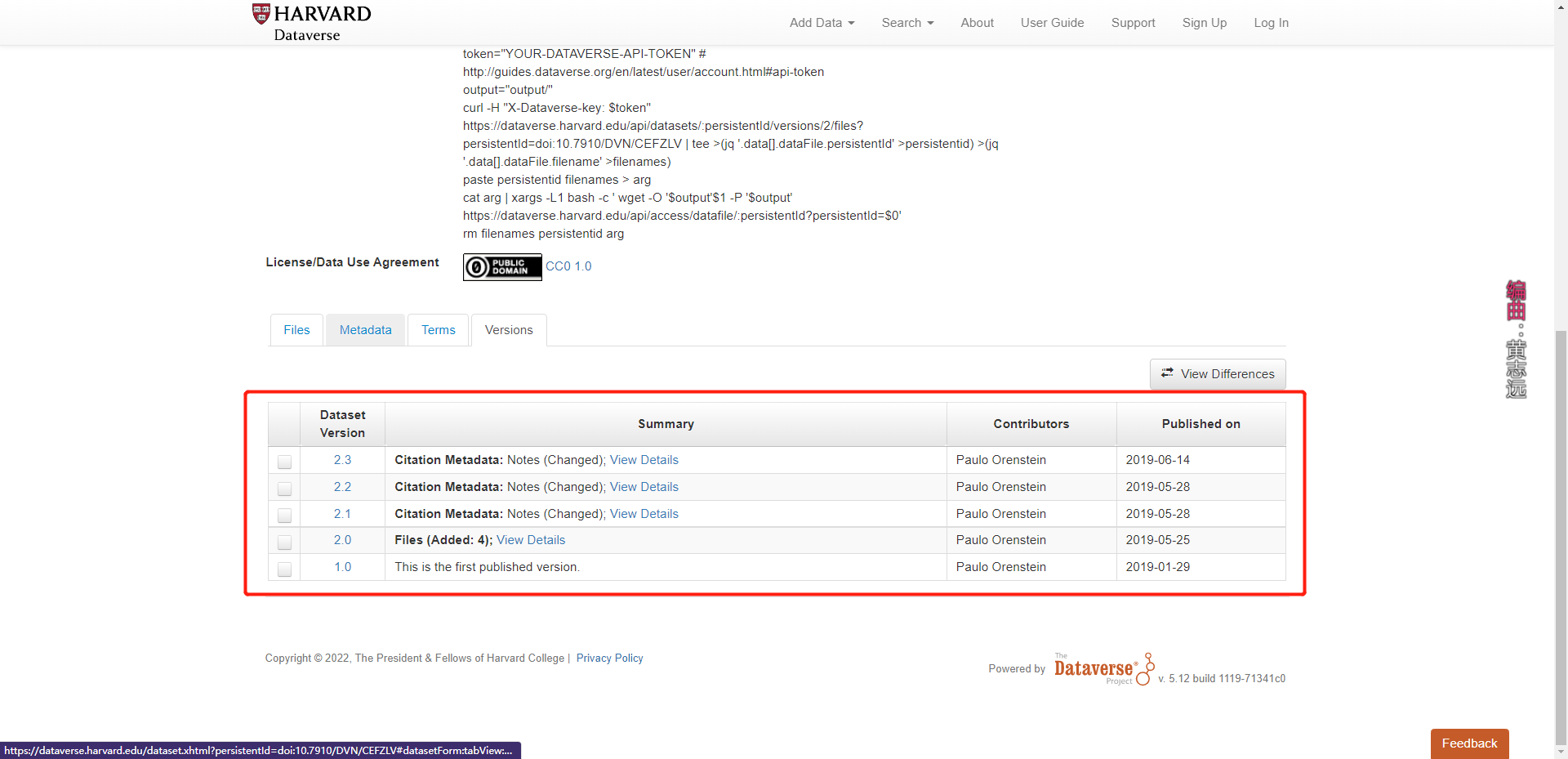
Task: Click View Details for version 2.3
Action: point(644,460)
